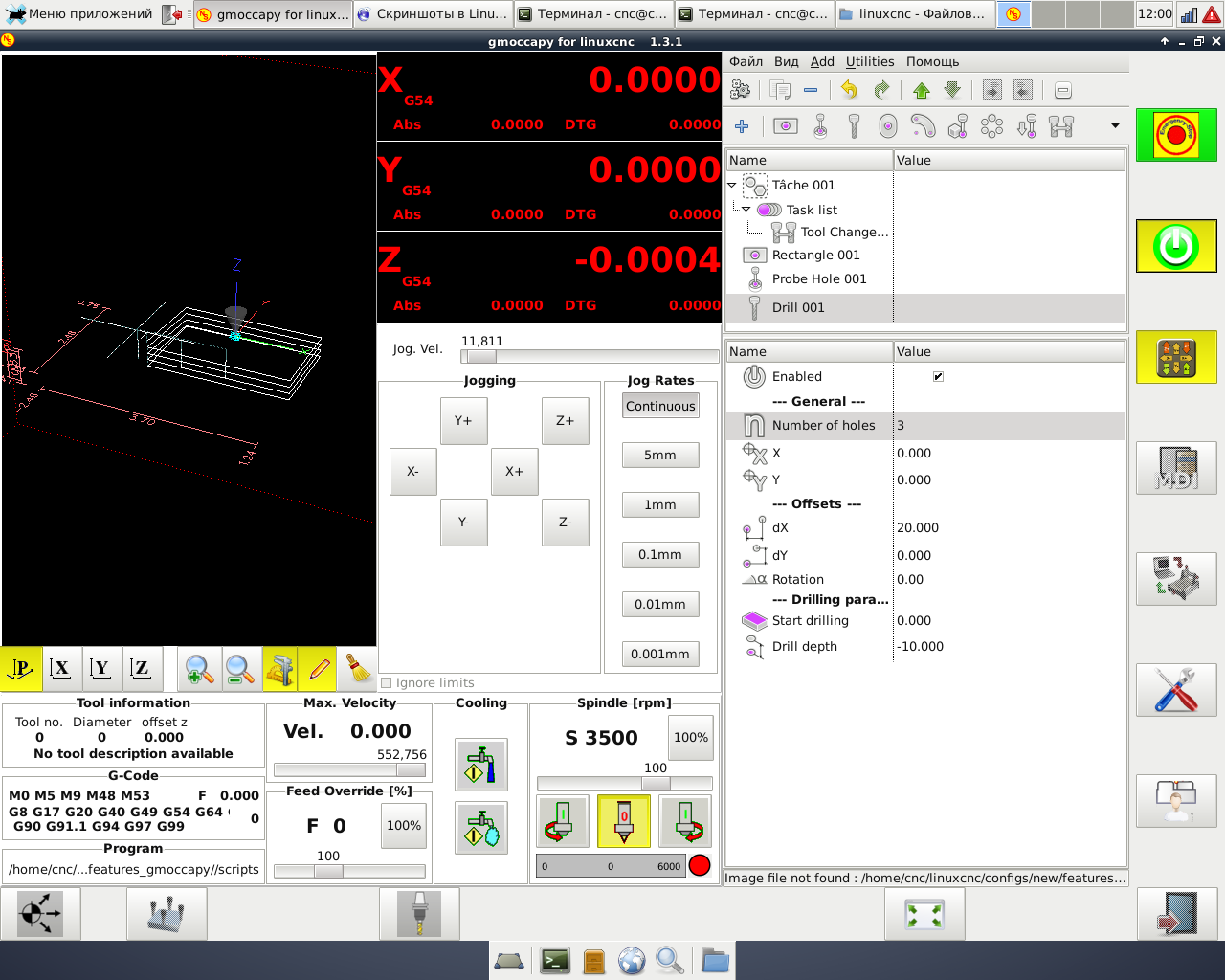Open MDI mode
This screenshot has width=1225, height=980.
pyautogui.click(x=1176, y=468)
